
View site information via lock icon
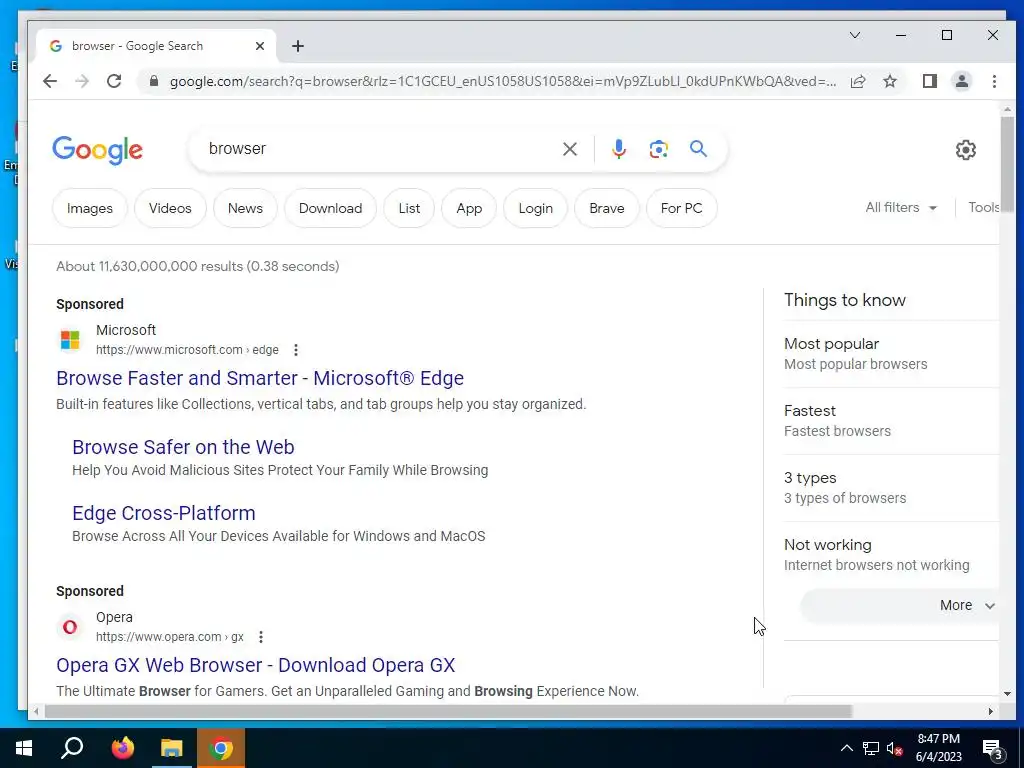point(154,81)
